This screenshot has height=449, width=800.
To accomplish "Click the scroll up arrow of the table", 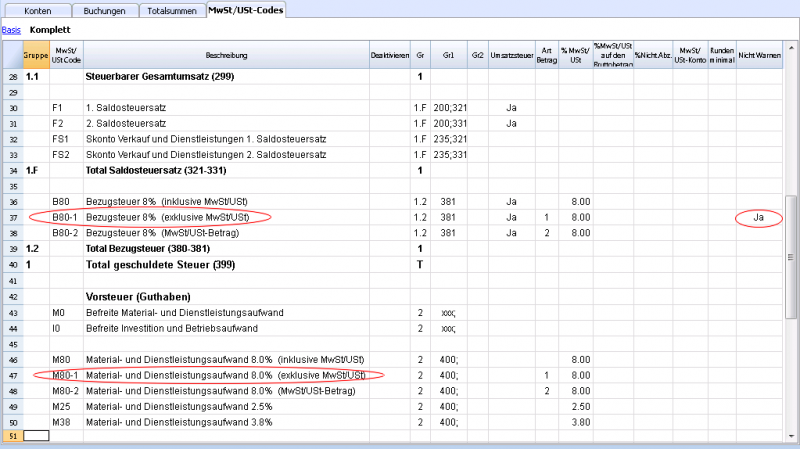I will coord(791,47).
